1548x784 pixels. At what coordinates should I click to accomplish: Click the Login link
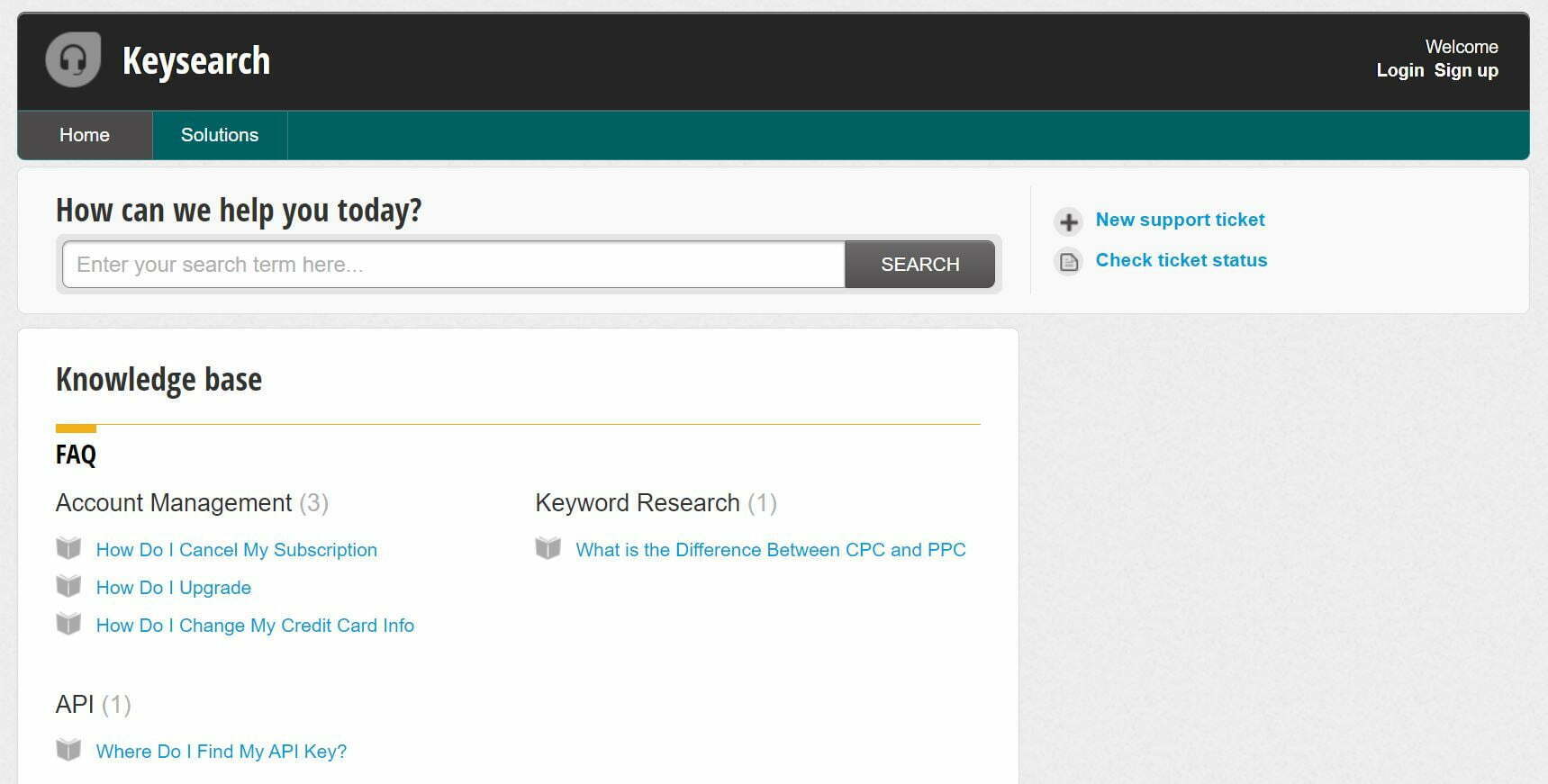tap(1399, 70)
